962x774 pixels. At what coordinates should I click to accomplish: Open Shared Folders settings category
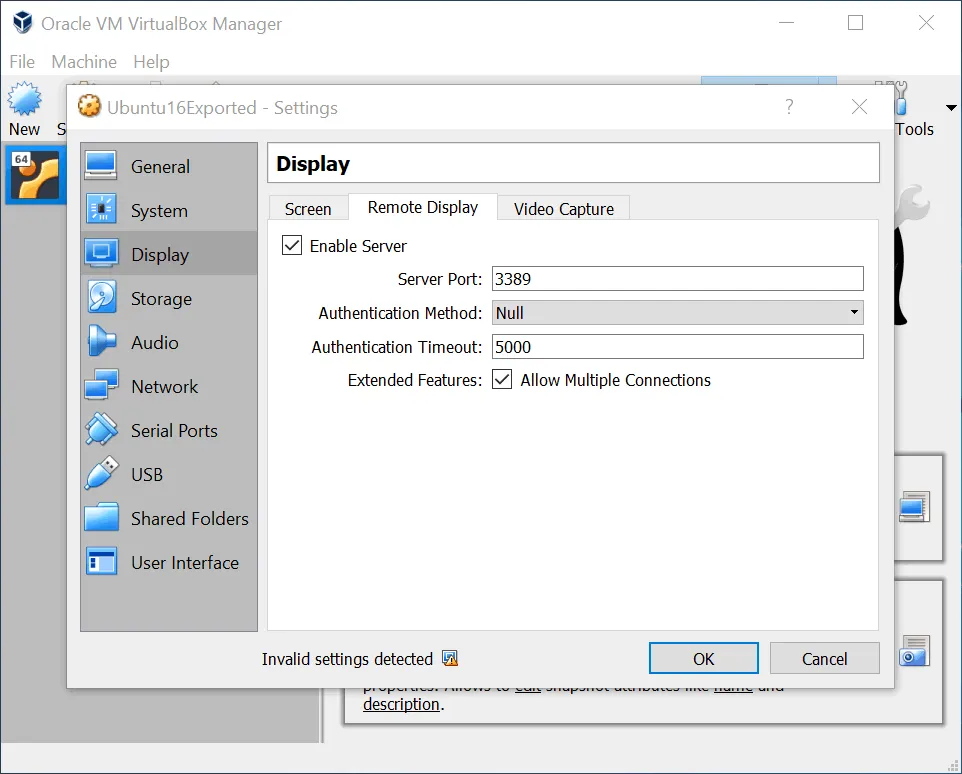169,518
